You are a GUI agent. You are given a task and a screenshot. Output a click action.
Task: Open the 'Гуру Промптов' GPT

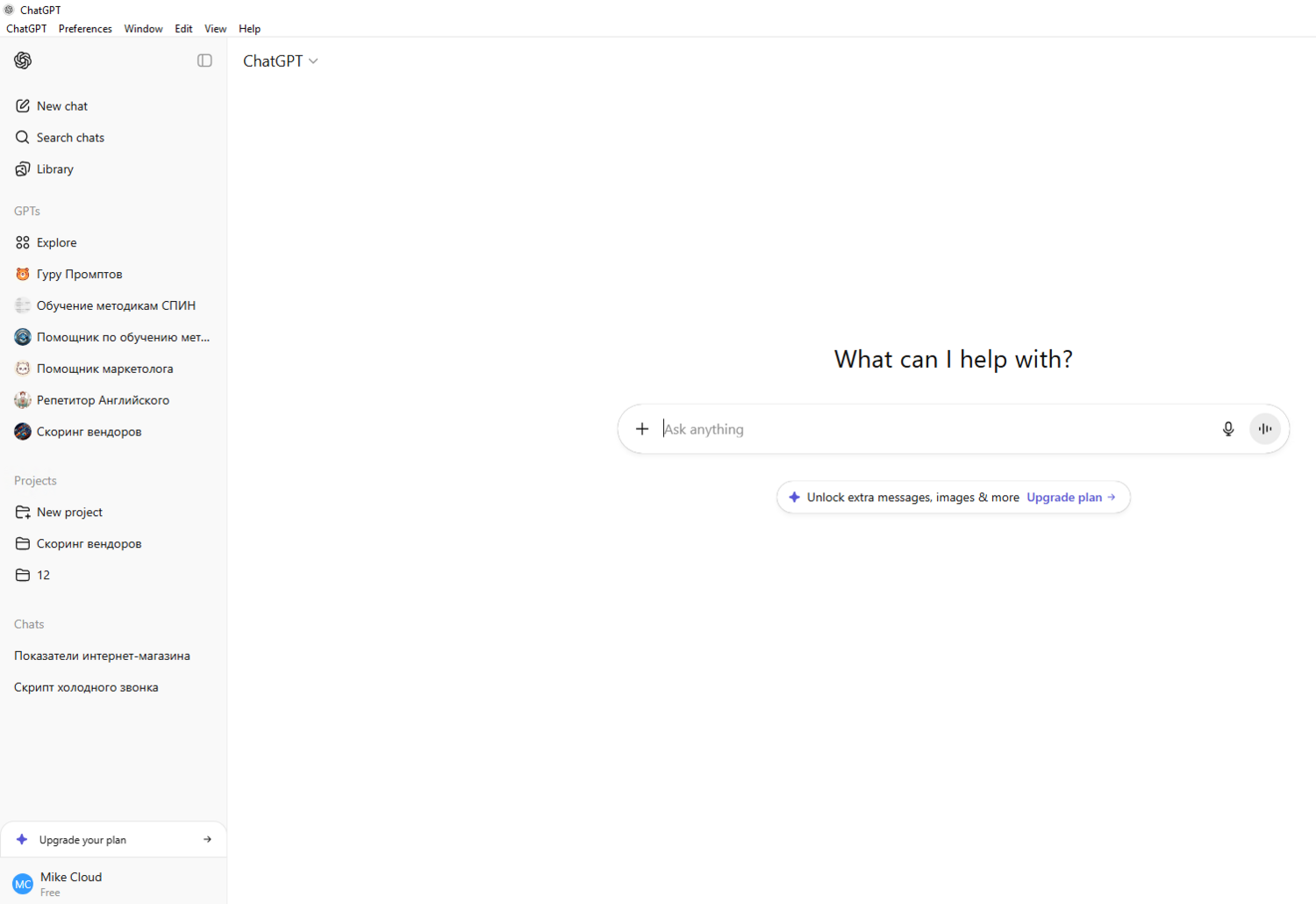click(80, 274)
